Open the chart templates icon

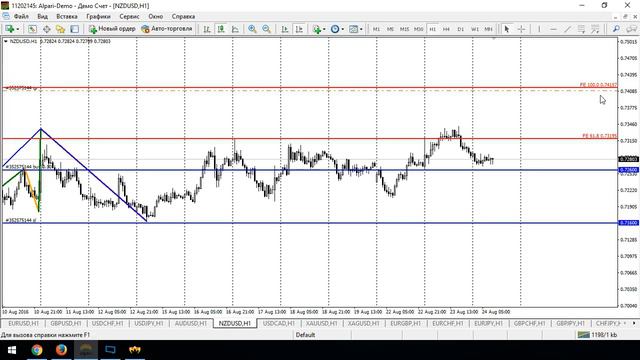click(353, 29)
